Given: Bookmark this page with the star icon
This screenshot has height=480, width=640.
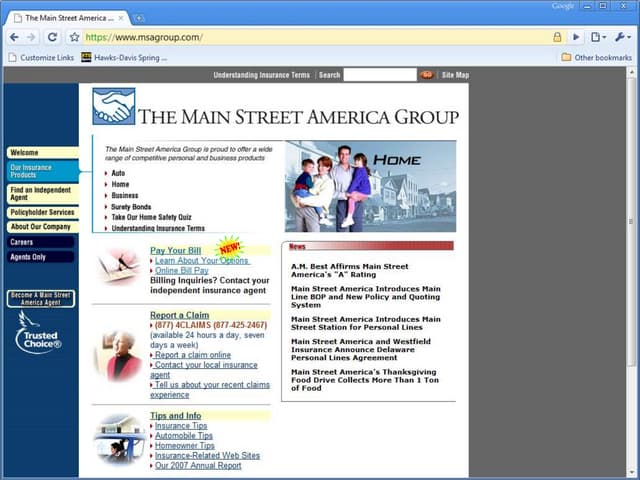Looking at the screenshot, I should click(74, 37).
